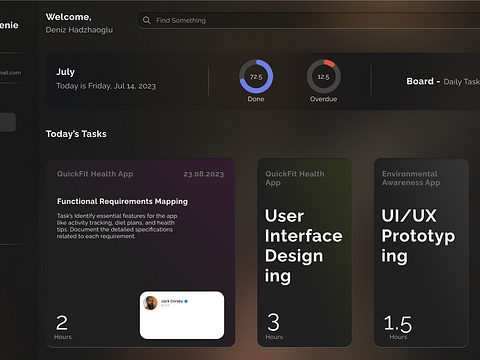
Task: Click the Welcome, greeting text
Action: click(x=68, y=17)
